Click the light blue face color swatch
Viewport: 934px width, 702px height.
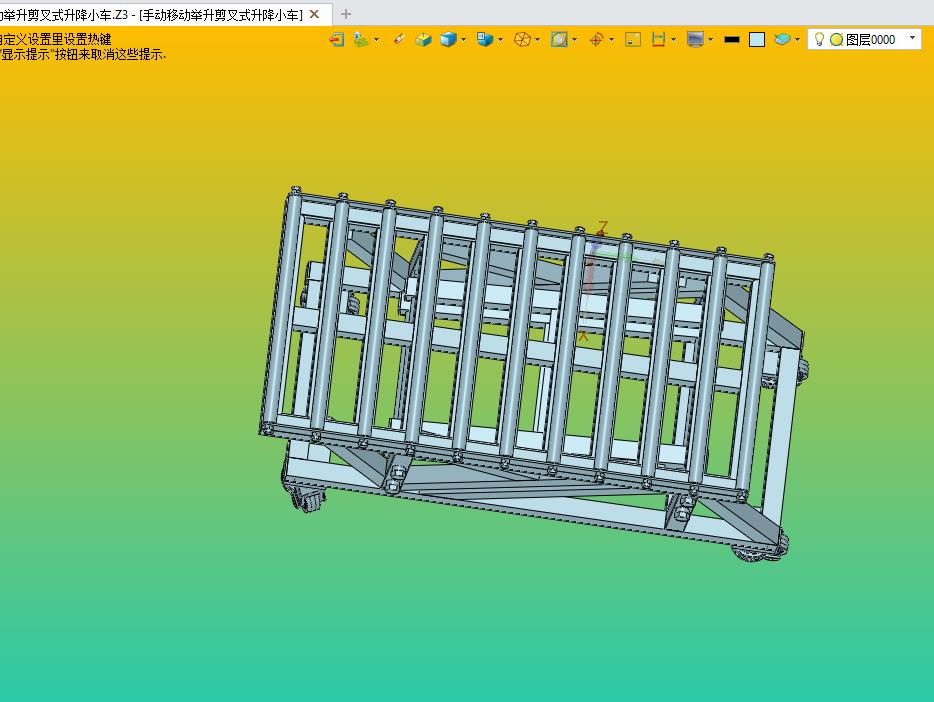756,39
